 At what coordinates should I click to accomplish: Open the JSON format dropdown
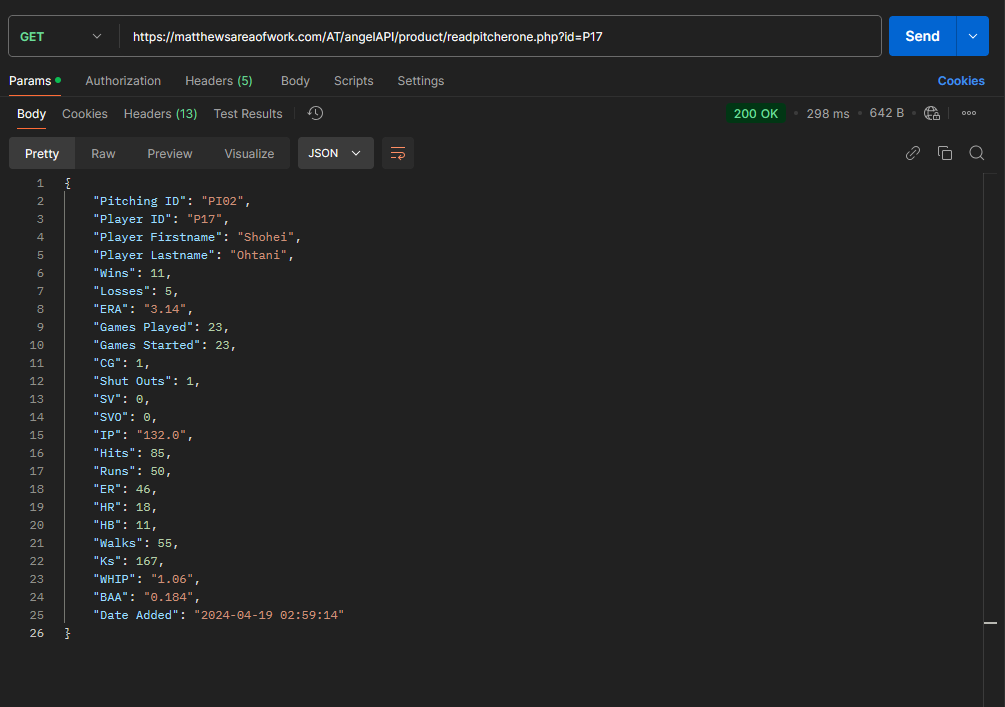tap(335, 153)
